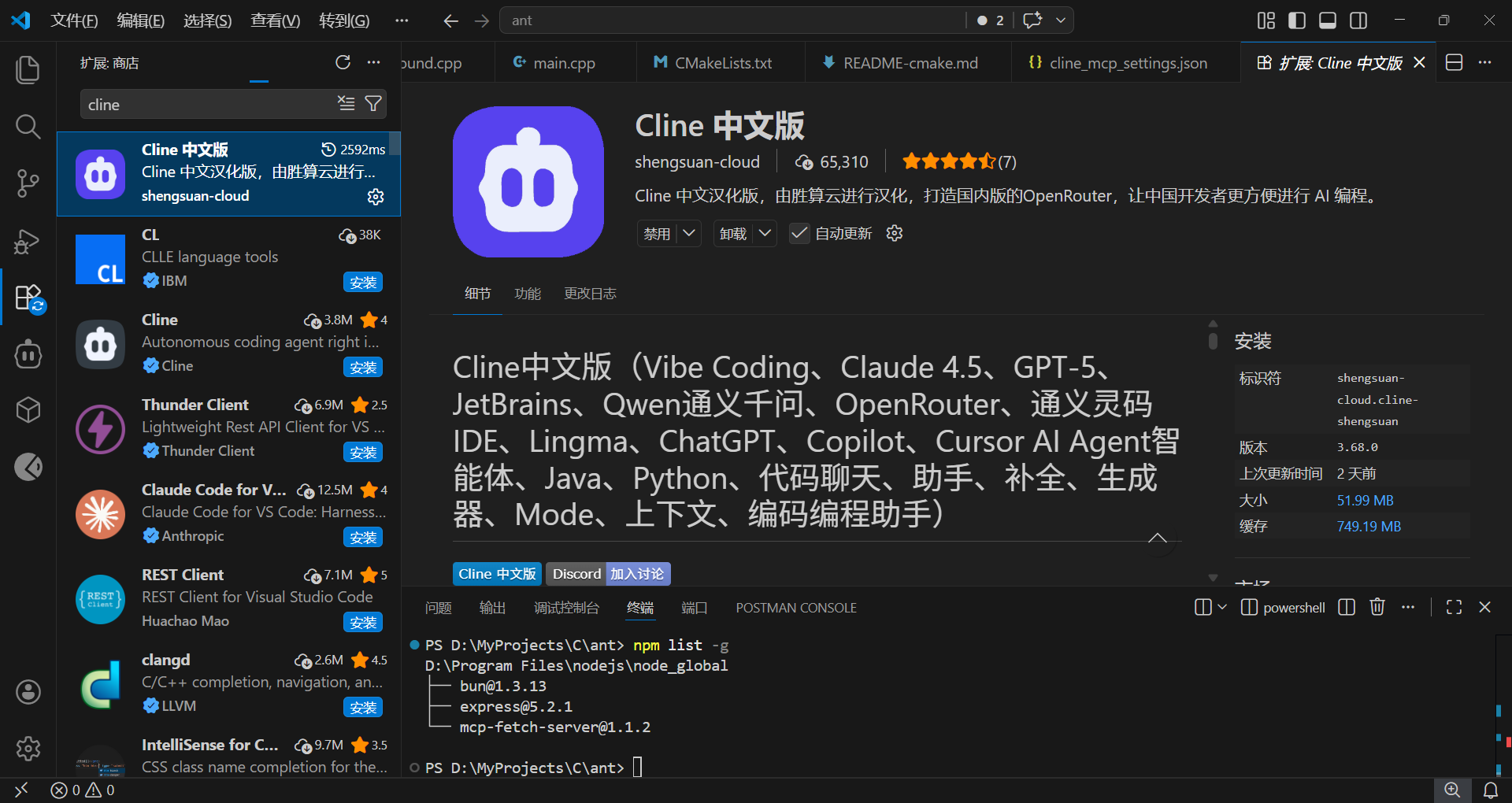Select the Extensions view icon

point(28,298)
